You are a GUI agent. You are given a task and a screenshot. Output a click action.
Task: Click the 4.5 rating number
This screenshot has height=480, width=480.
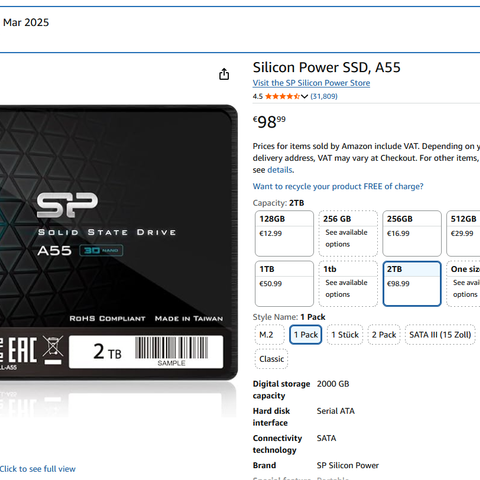coord(258,97)
